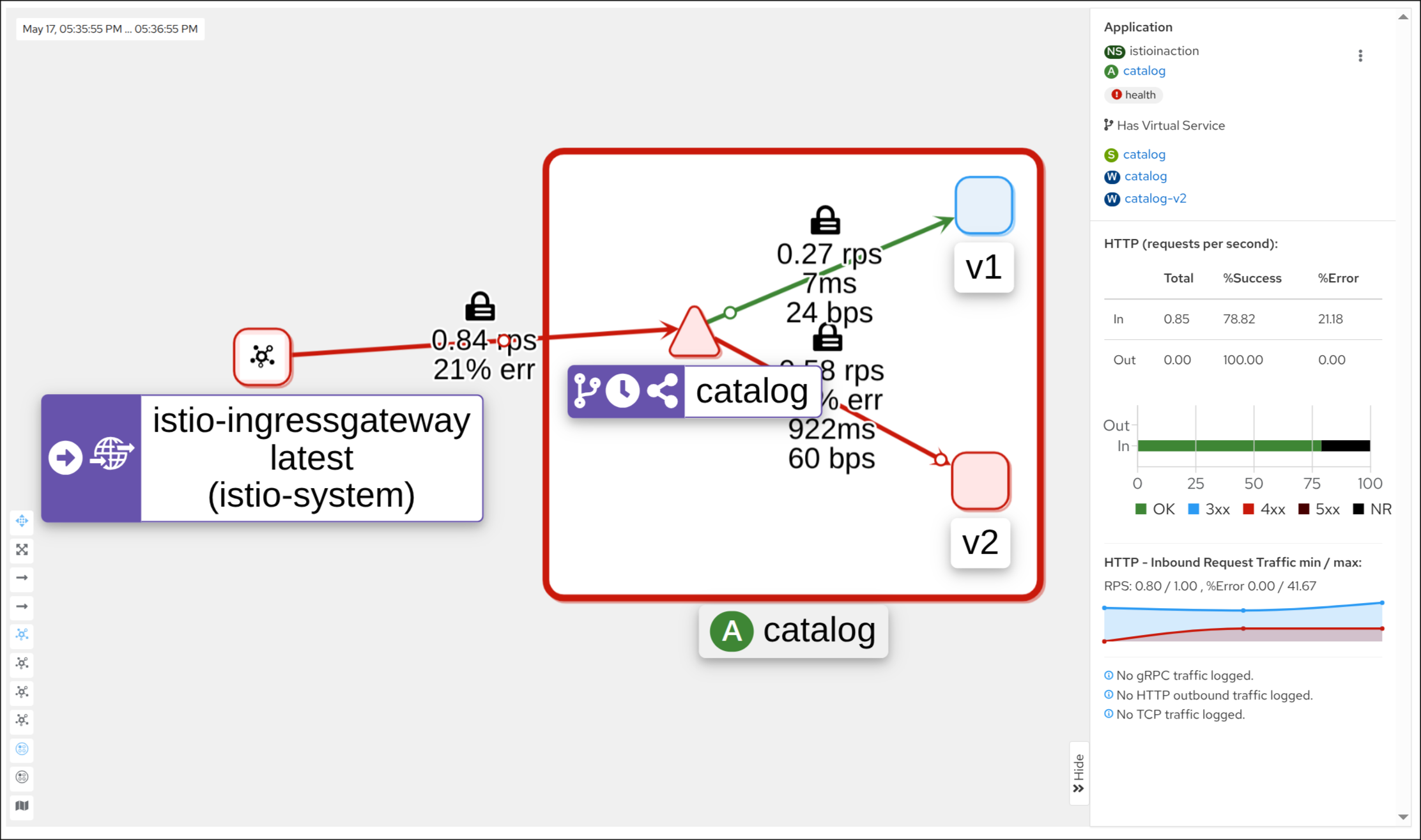
Task: Click the green A icon on graph label
Action: tap(732, 631)
